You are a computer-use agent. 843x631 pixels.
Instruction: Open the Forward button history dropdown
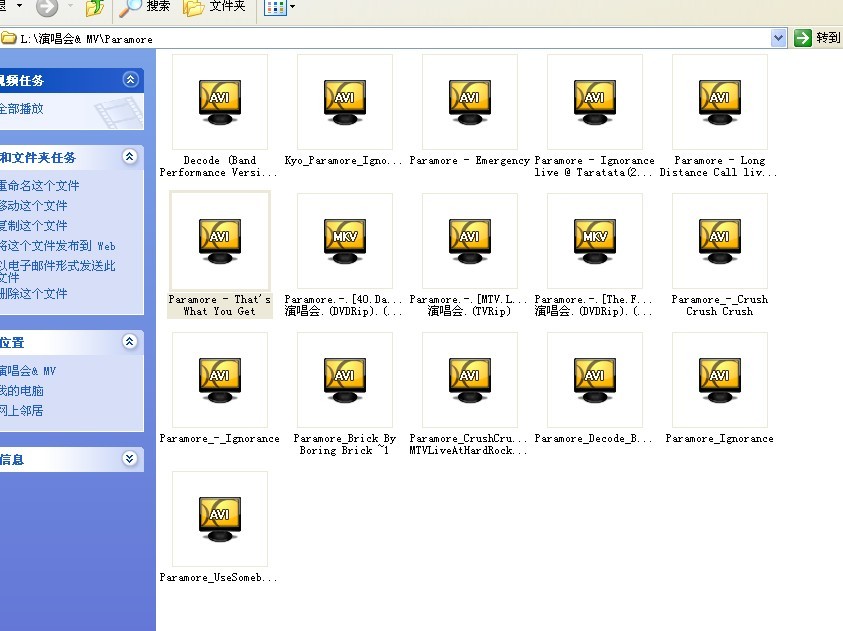(x=70, y=5)
